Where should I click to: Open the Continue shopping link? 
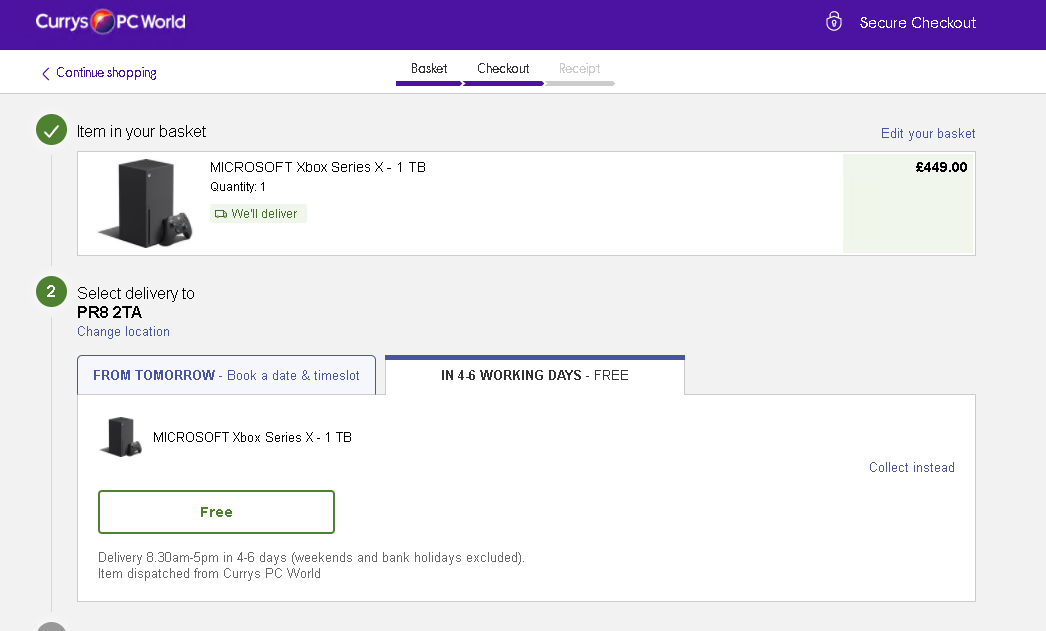coord(106,73)
